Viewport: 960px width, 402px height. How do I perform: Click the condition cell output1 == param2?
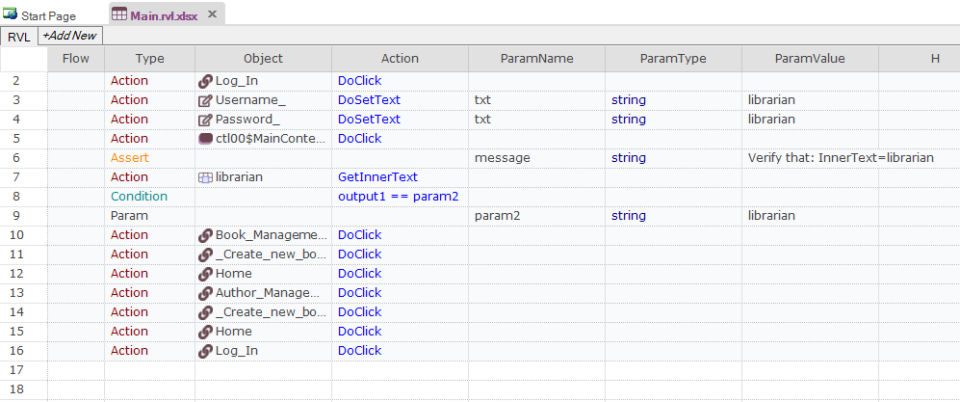[x=398, y=197]
